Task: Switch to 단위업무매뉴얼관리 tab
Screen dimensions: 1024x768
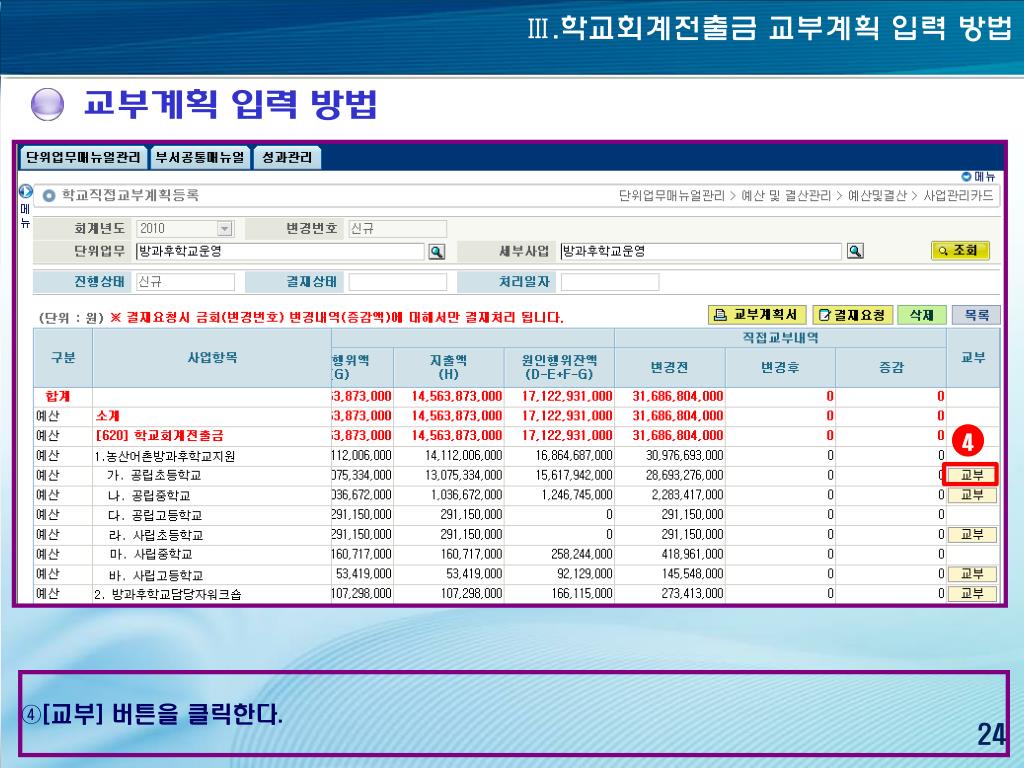Action: [83, 157]
